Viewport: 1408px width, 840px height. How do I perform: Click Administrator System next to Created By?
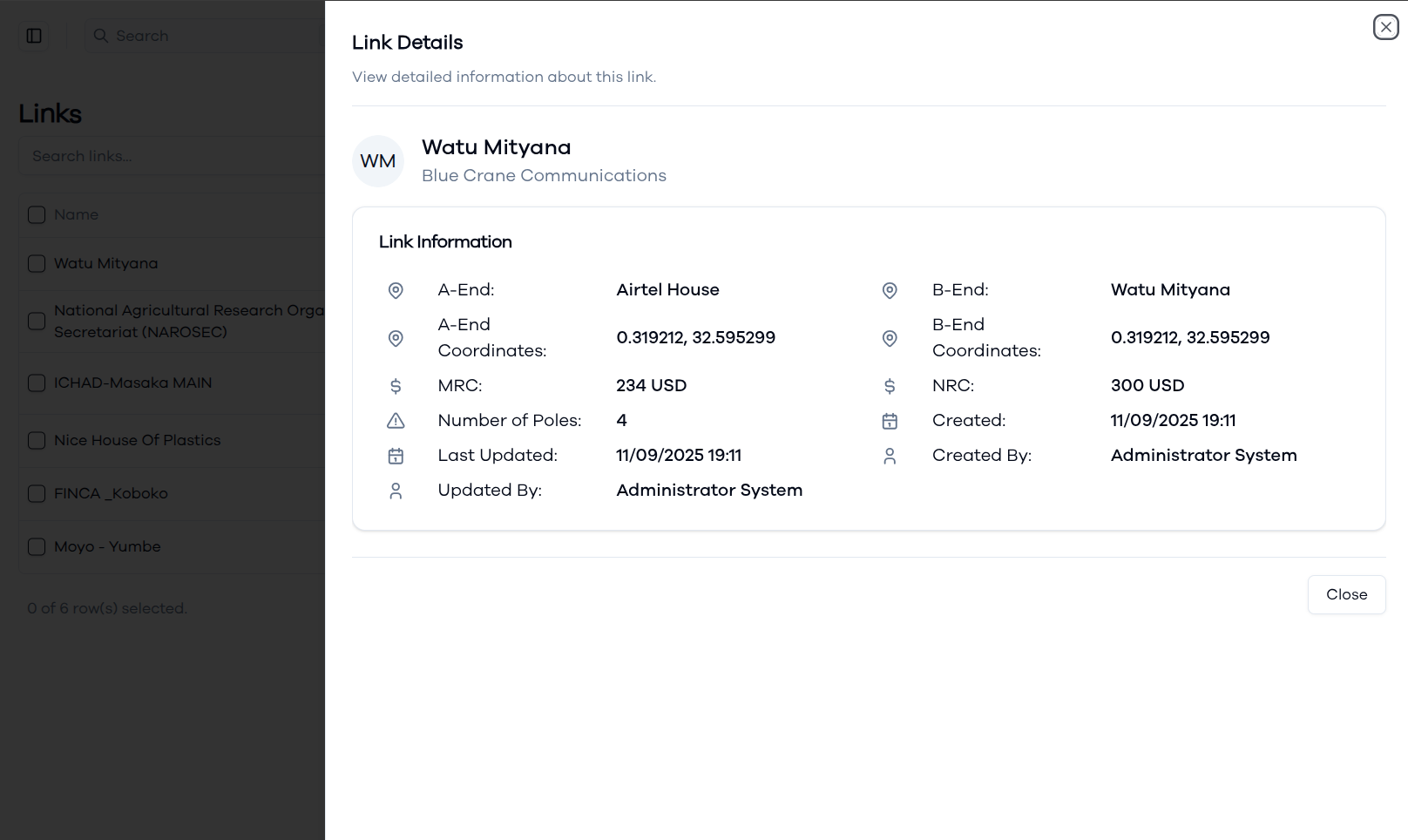pyautogui.click(x=1203, y=456)
